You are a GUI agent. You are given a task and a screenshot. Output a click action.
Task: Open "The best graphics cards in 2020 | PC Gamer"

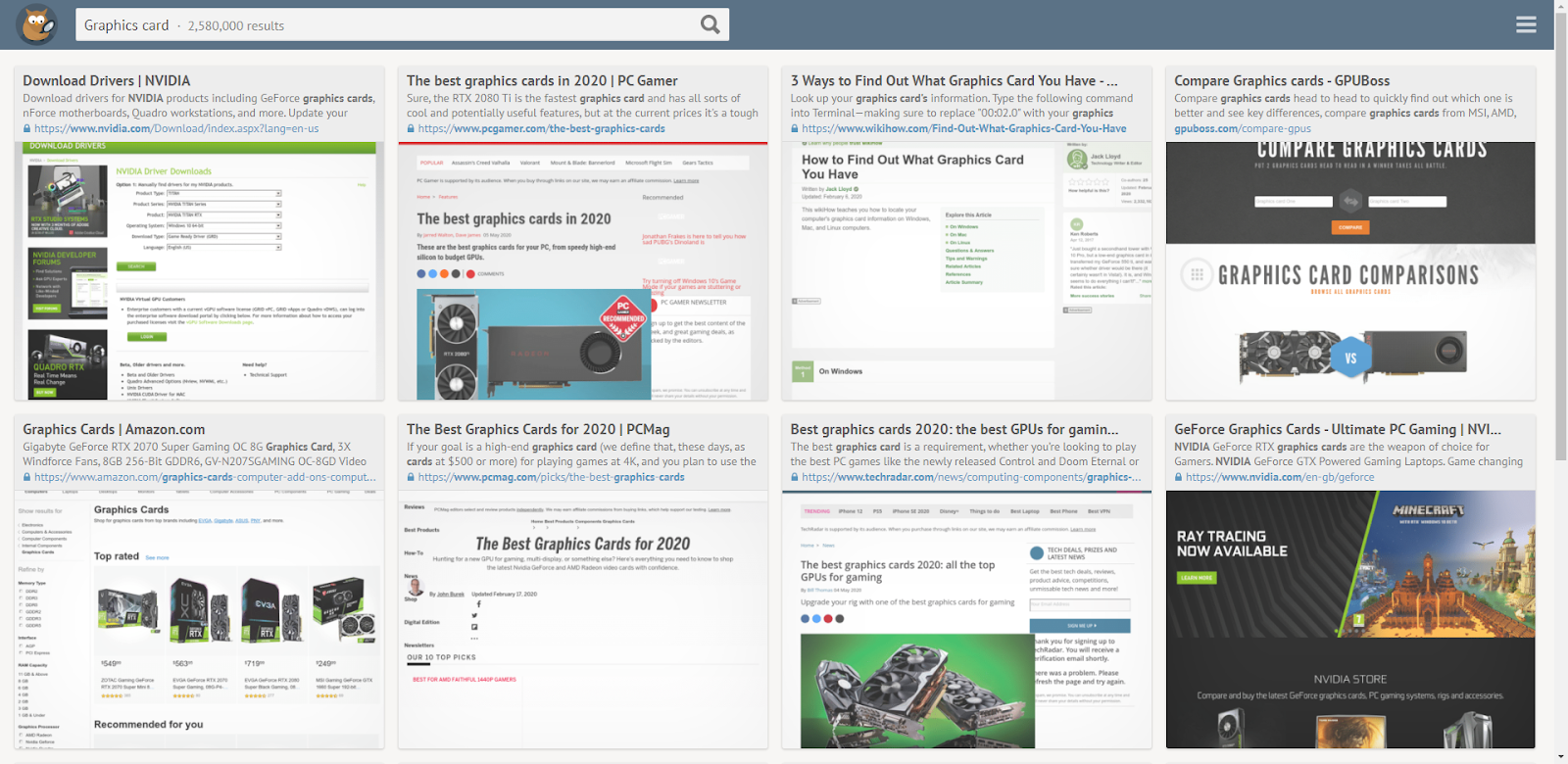[542, 80]
